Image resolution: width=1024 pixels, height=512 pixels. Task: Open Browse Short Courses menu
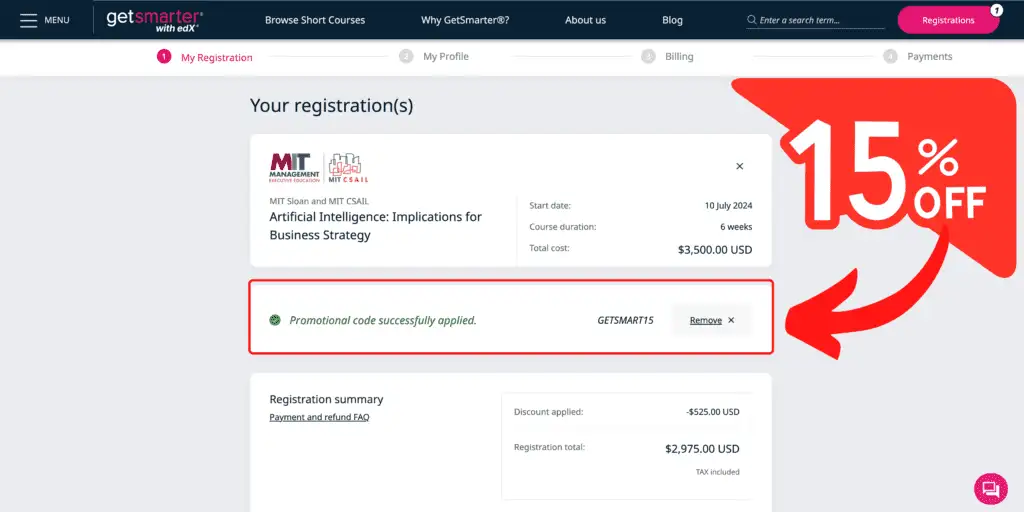tap(315, 20)
